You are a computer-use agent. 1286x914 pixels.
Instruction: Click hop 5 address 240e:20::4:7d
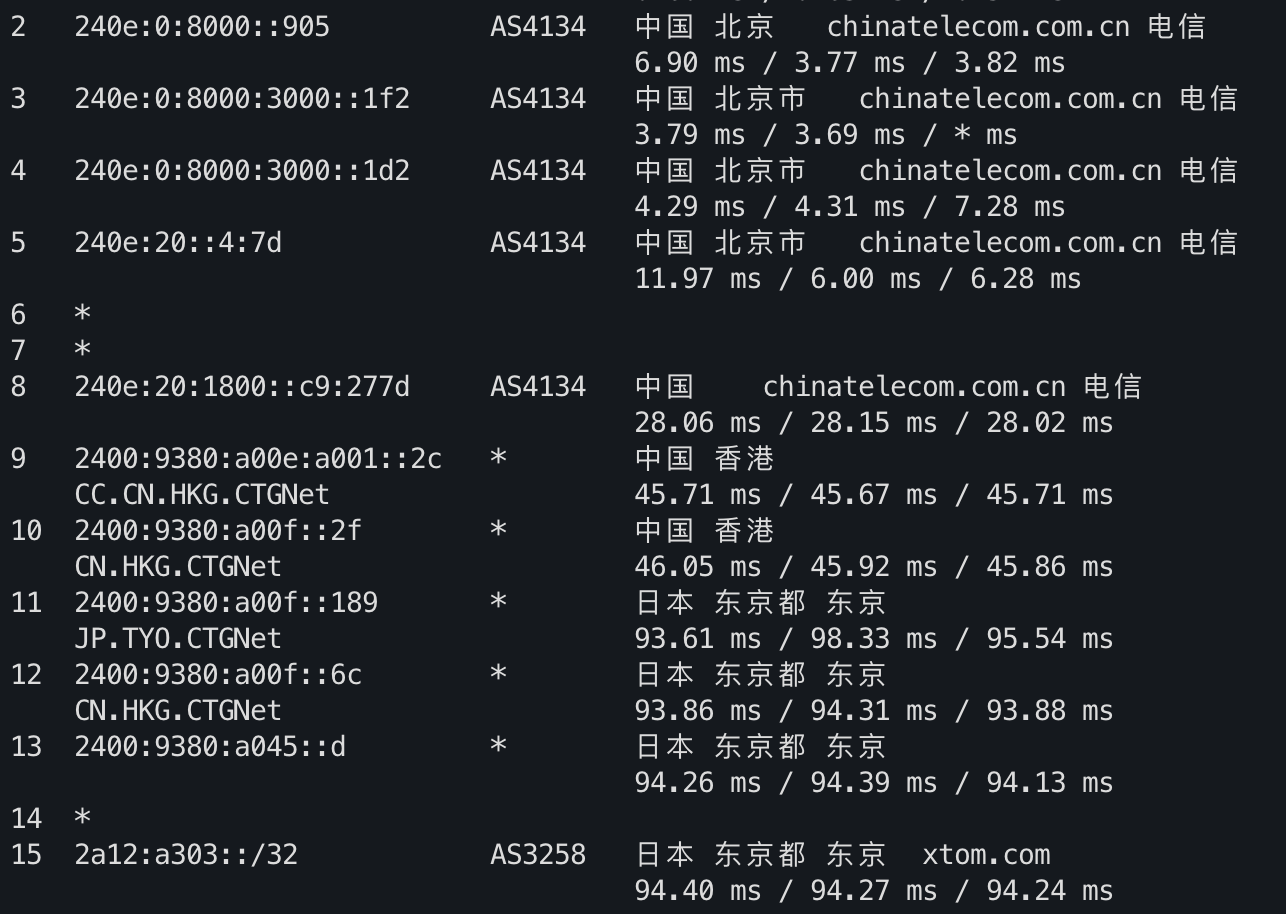178,243
